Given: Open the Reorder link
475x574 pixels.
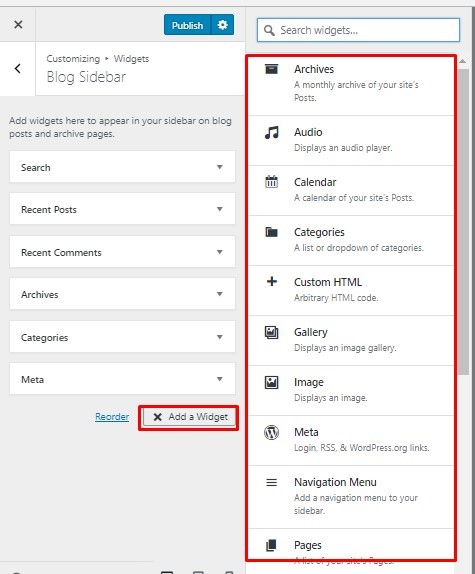Looking at the screenshot, I should pyautogui.click(x=112, y=417).
